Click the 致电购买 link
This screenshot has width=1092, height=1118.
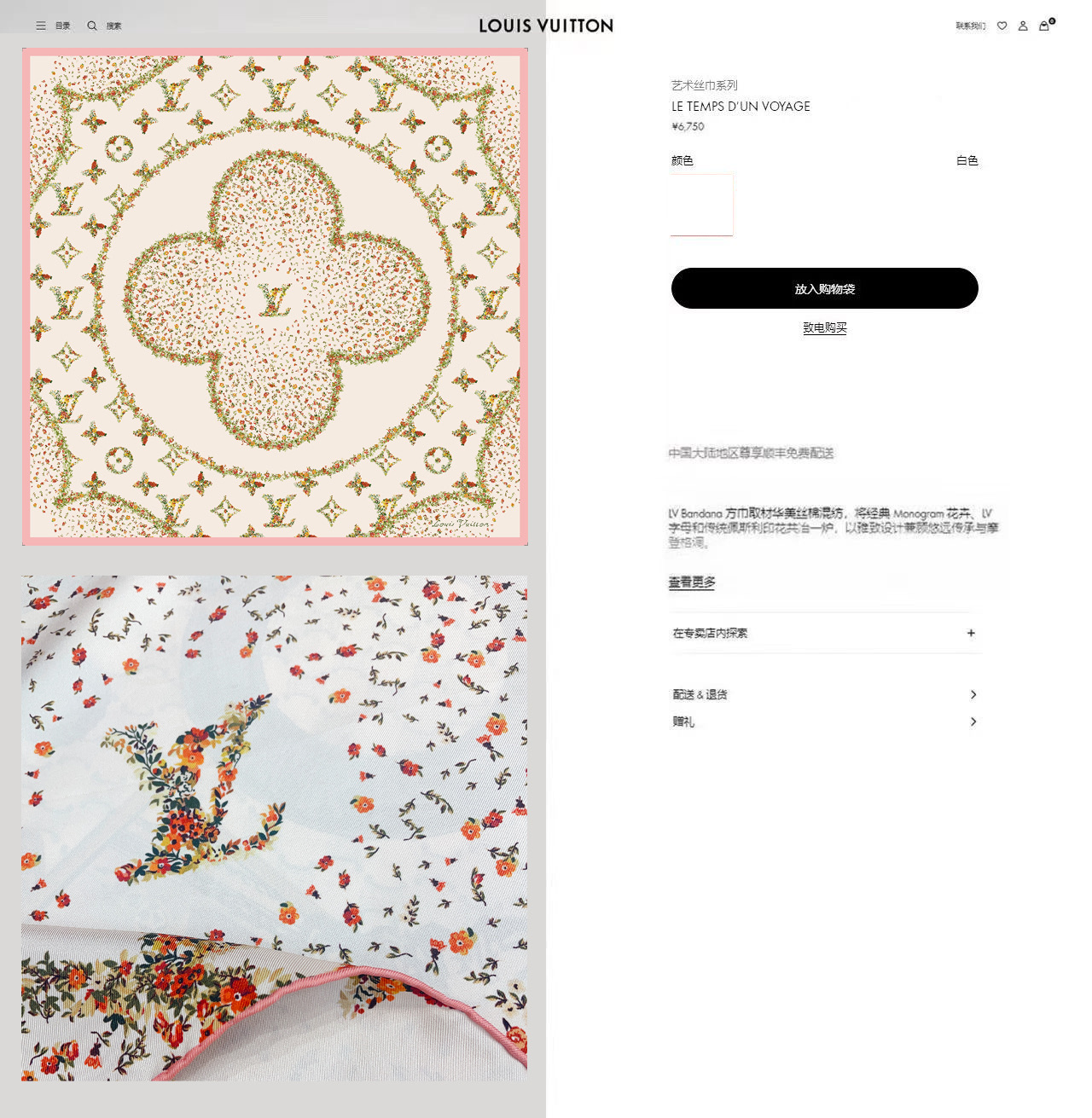tap(825, 327)
